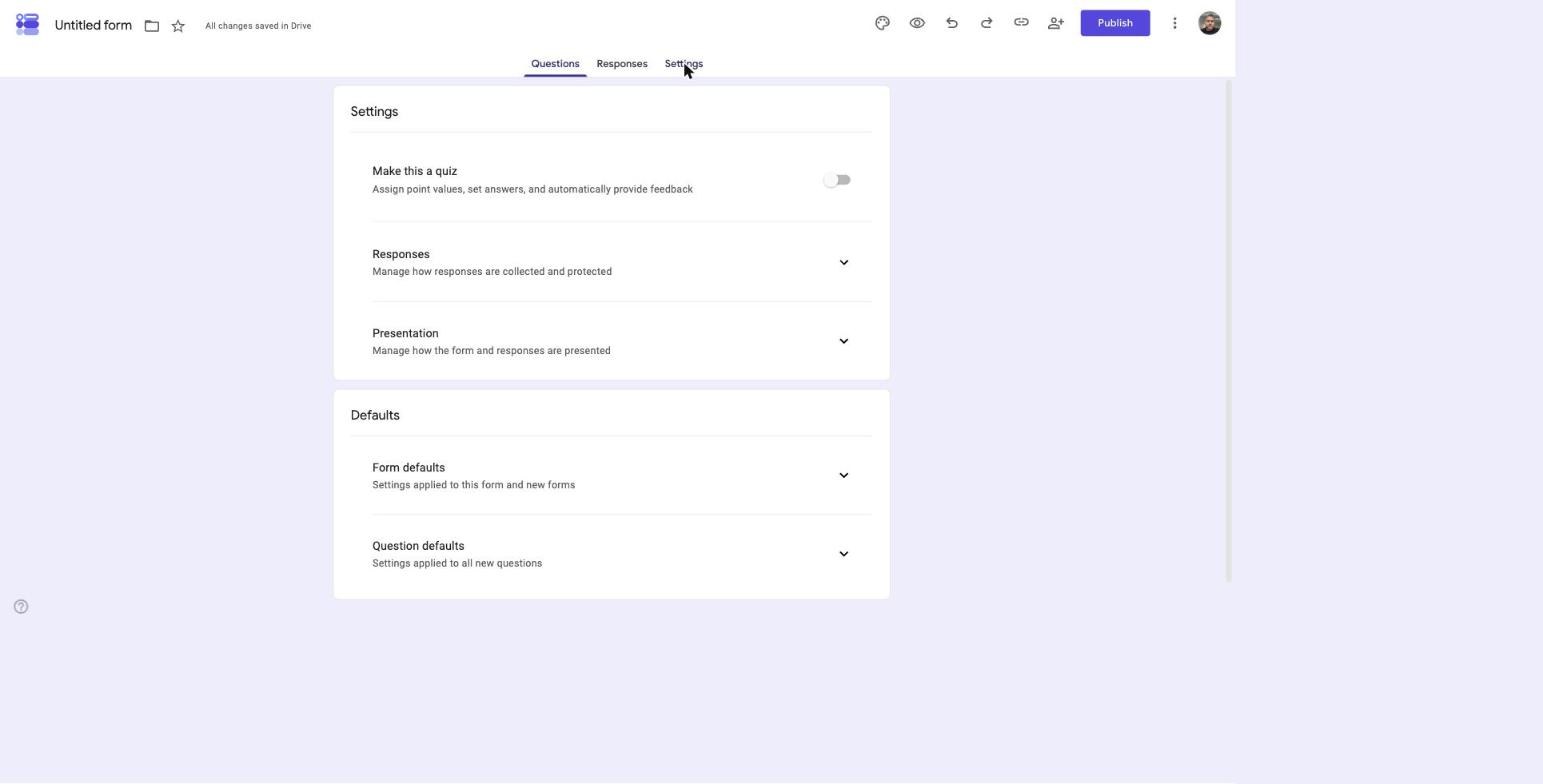
Task: Open the more options menu
Action: click(1175, 23)
